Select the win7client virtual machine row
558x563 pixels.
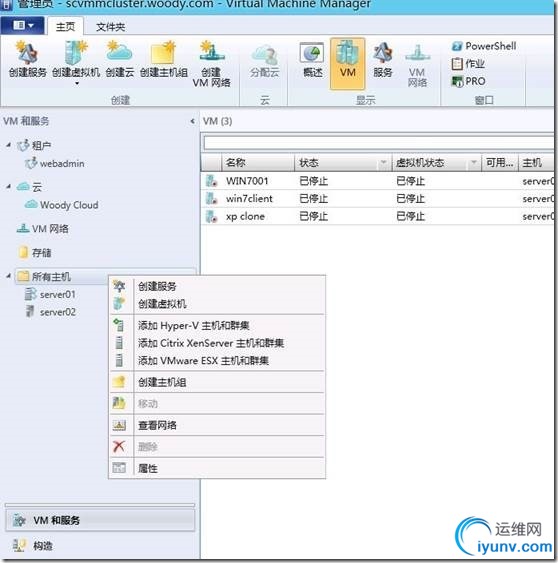tap(377, 199)
